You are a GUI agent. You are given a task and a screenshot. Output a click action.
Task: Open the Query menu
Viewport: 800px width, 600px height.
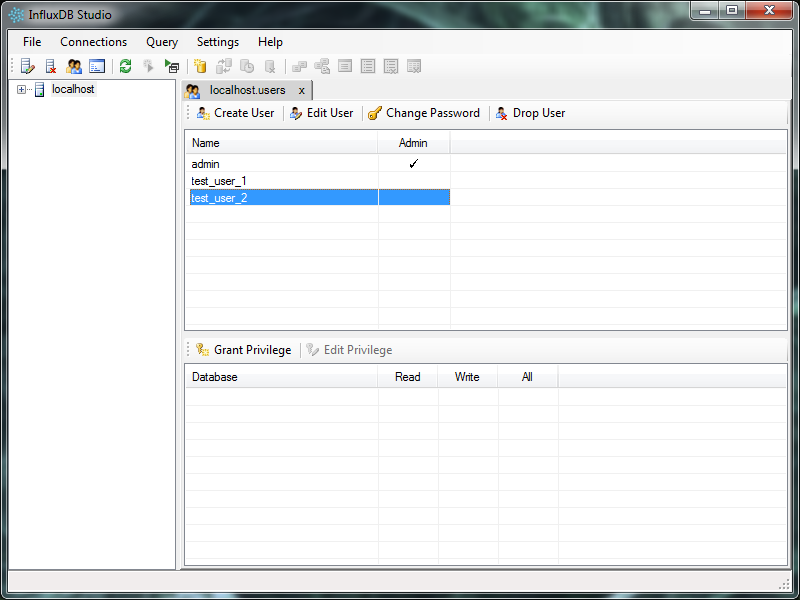coord(162,42)
